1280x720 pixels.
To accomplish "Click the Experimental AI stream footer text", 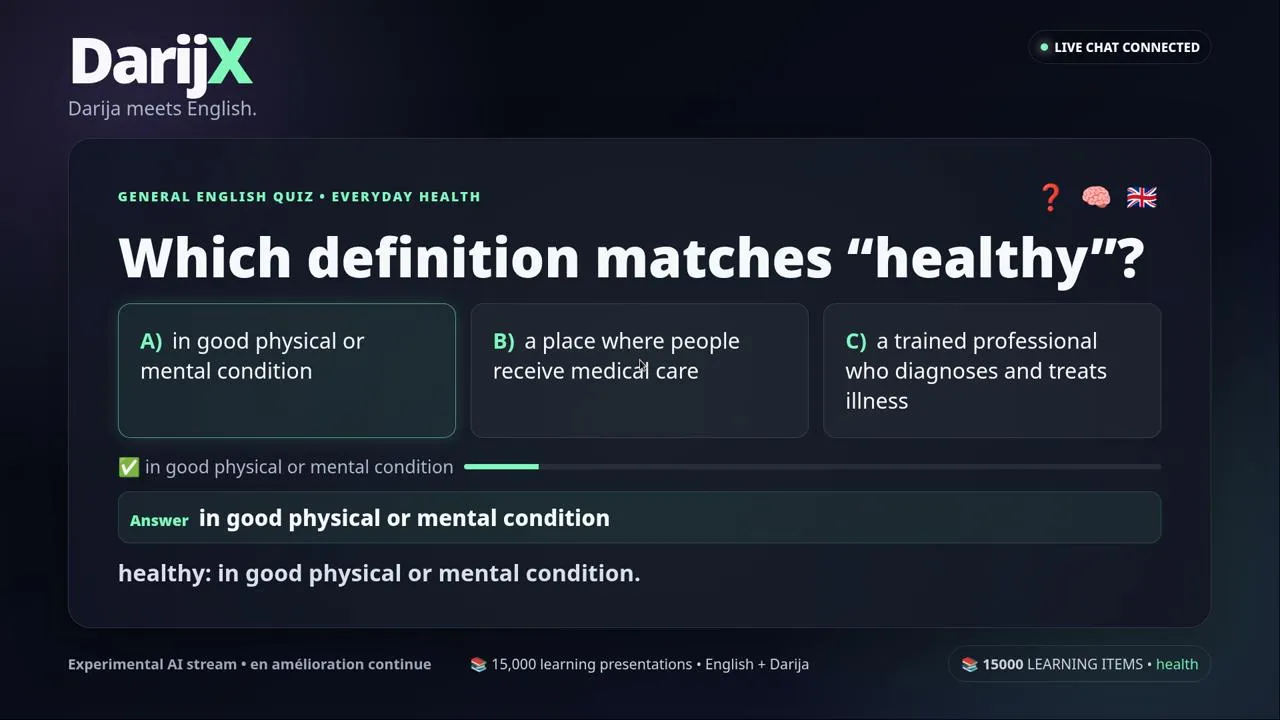I will [x=250, y=664].
